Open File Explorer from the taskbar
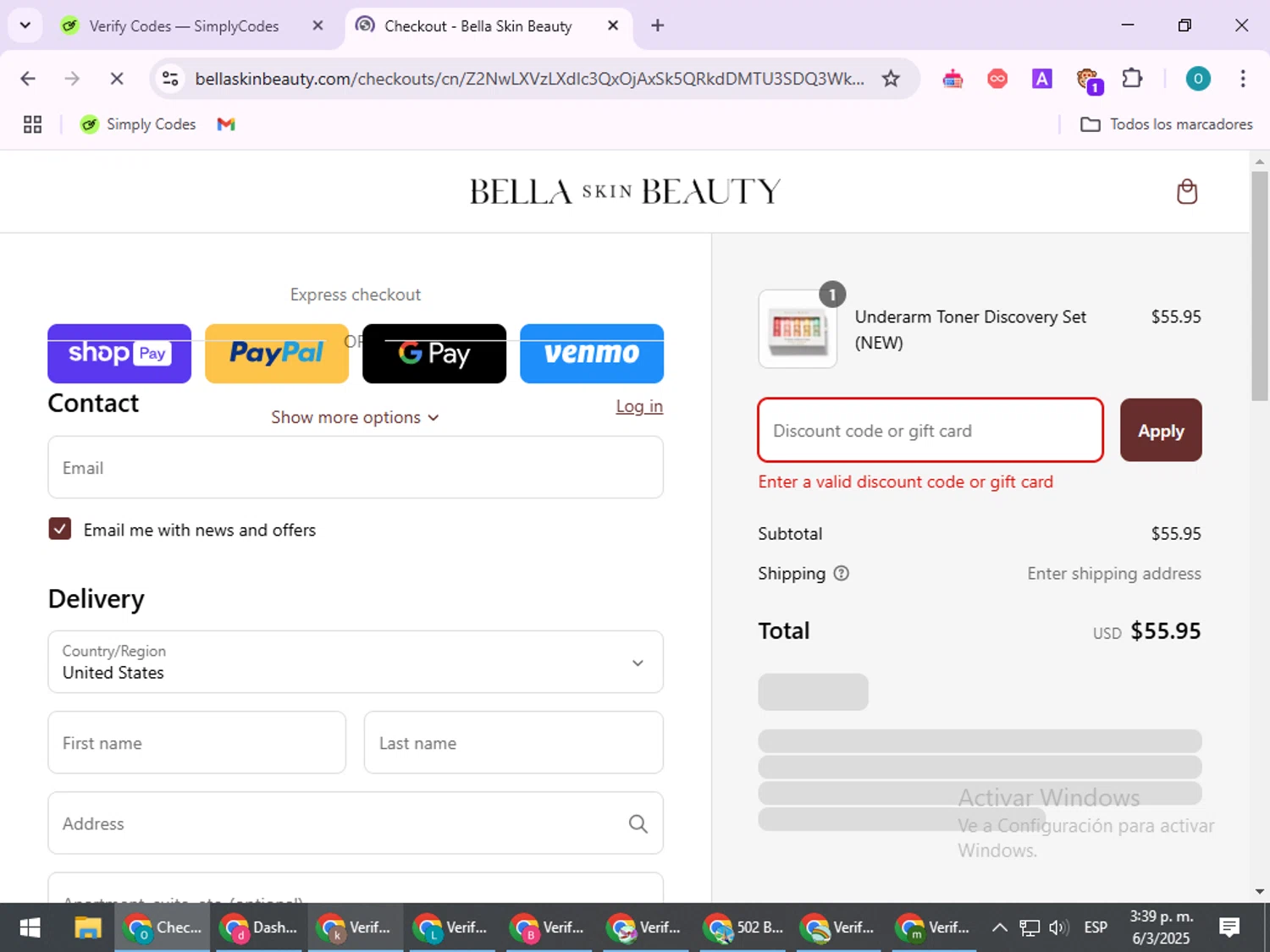Viewport: 1270px width, 952px height. pyautogui.click(x=88, y=928)
